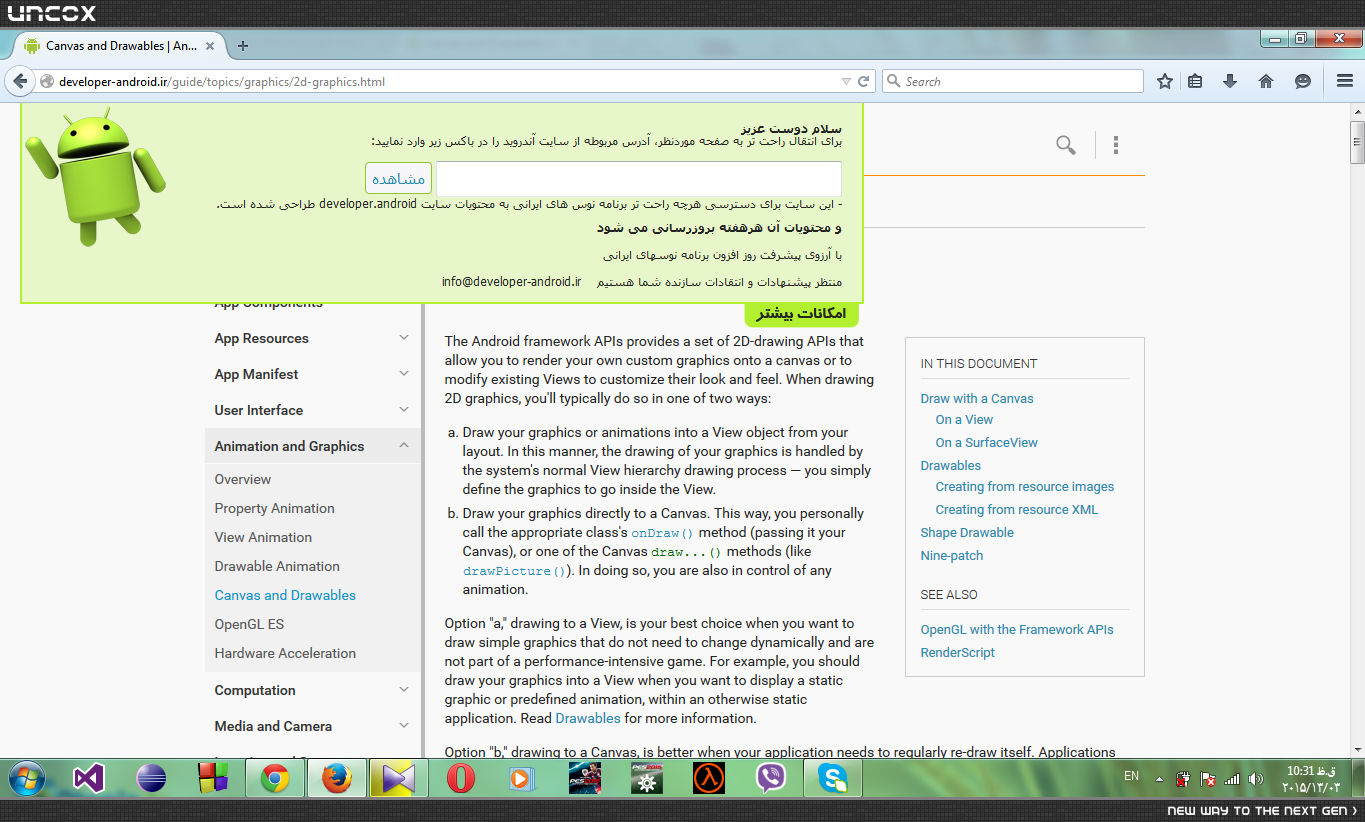Screen dimensions: 1365x822
Task: Open OpenGL ES in the sidebar
Action: point(249,624)
